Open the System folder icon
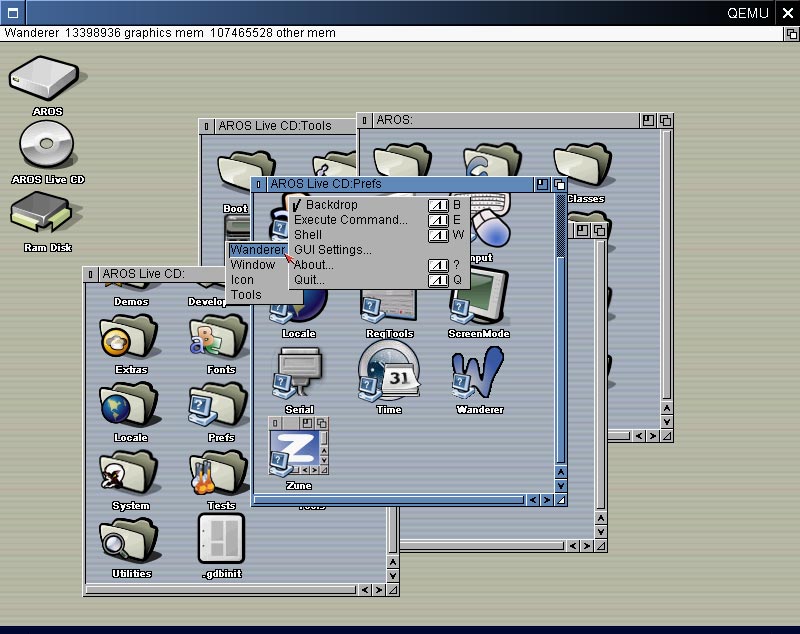 tap(130, 473)
